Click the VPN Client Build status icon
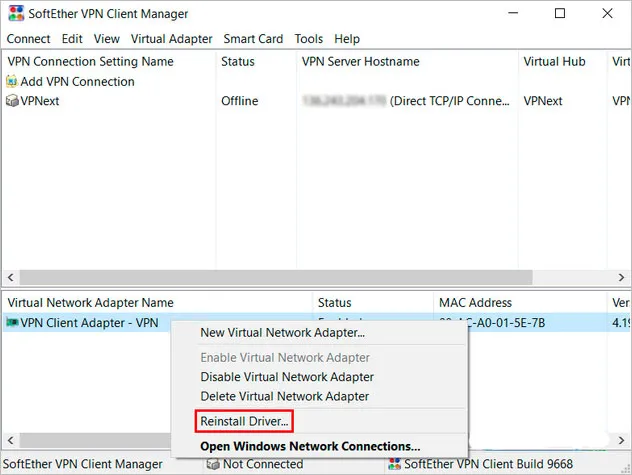The image size is (632, 475). [395, 465]
